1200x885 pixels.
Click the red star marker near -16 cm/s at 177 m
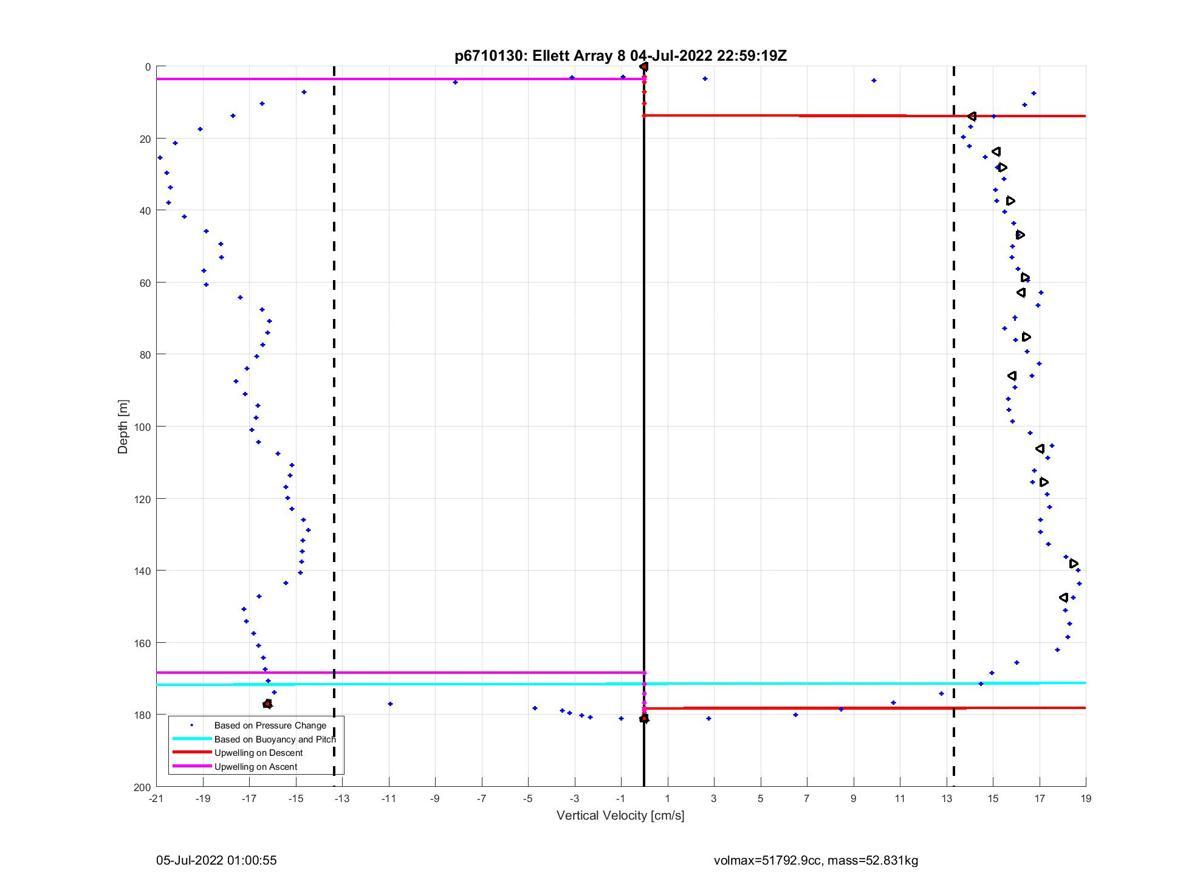267,704
